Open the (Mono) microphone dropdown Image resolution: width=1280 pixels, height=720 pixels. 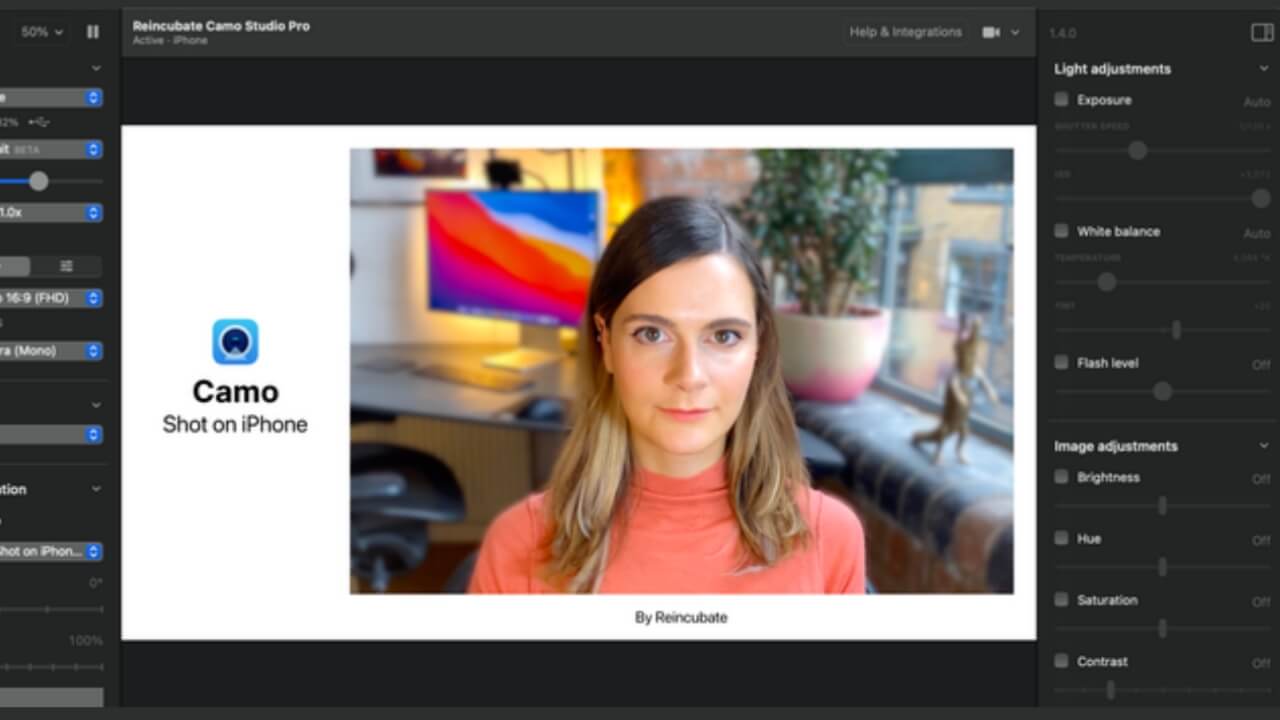[x=50, y=351]
